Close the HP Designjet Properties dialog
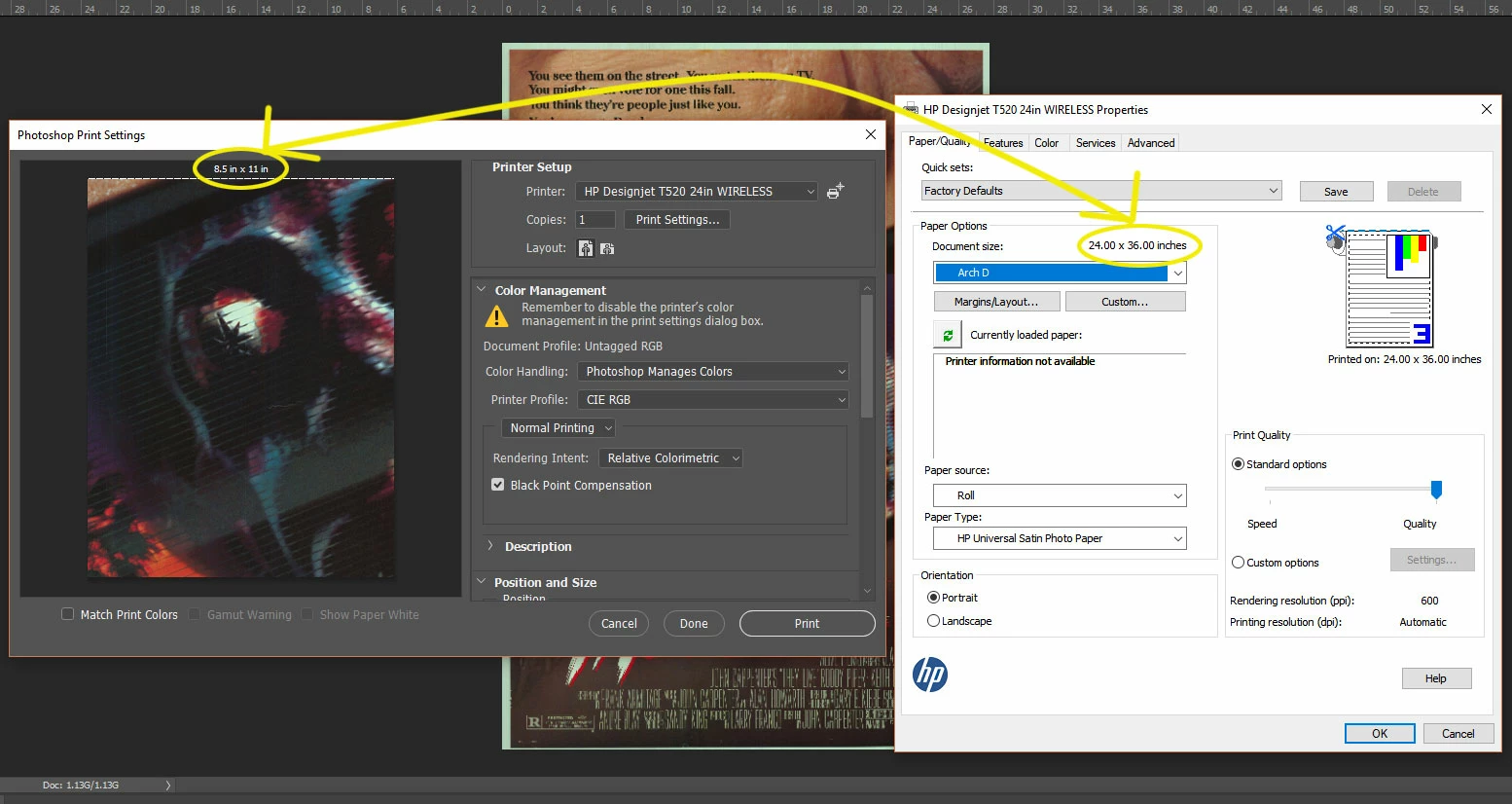 tap(1487, 109)
